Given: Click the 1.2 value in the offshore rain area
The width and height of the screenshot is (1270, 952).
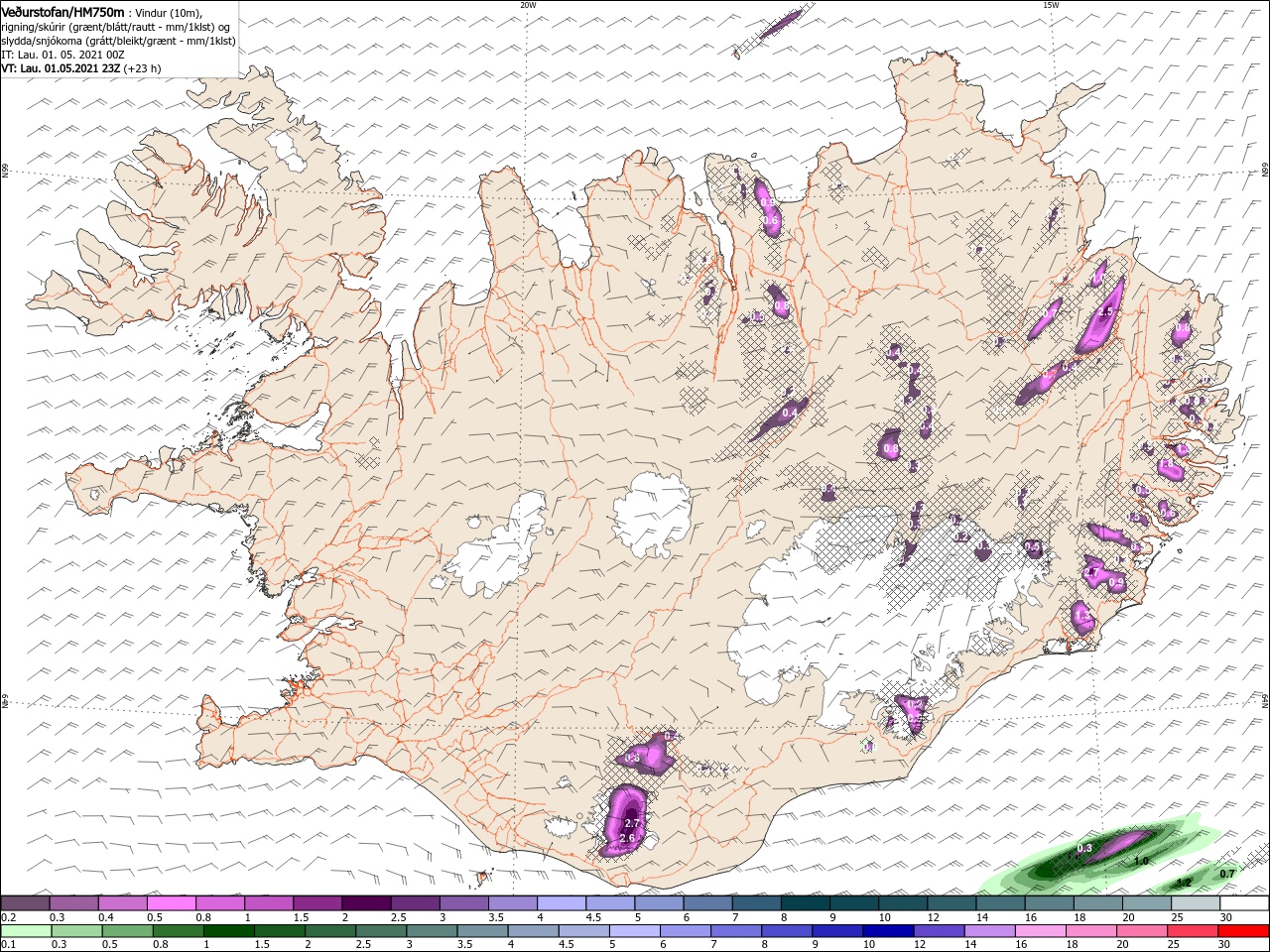Looking at the screenshot, I should tap(1184, 882).
